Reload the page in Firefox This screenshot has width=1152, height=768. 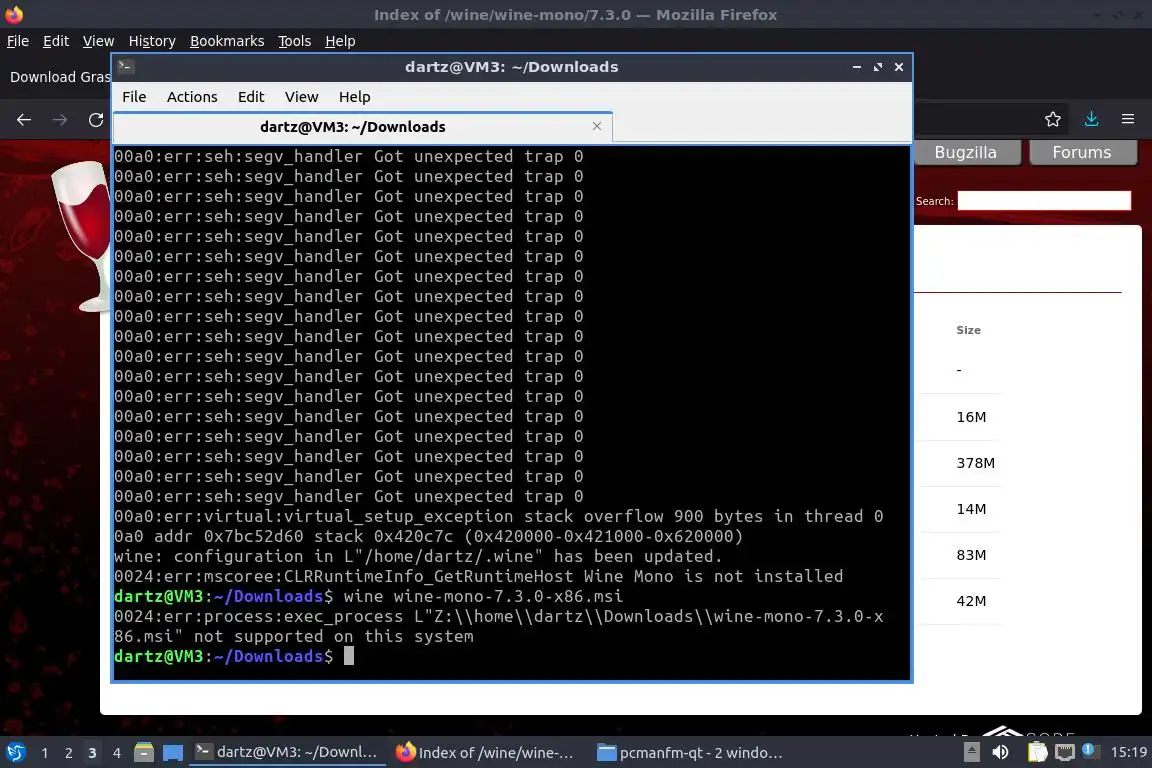(96, 120)
